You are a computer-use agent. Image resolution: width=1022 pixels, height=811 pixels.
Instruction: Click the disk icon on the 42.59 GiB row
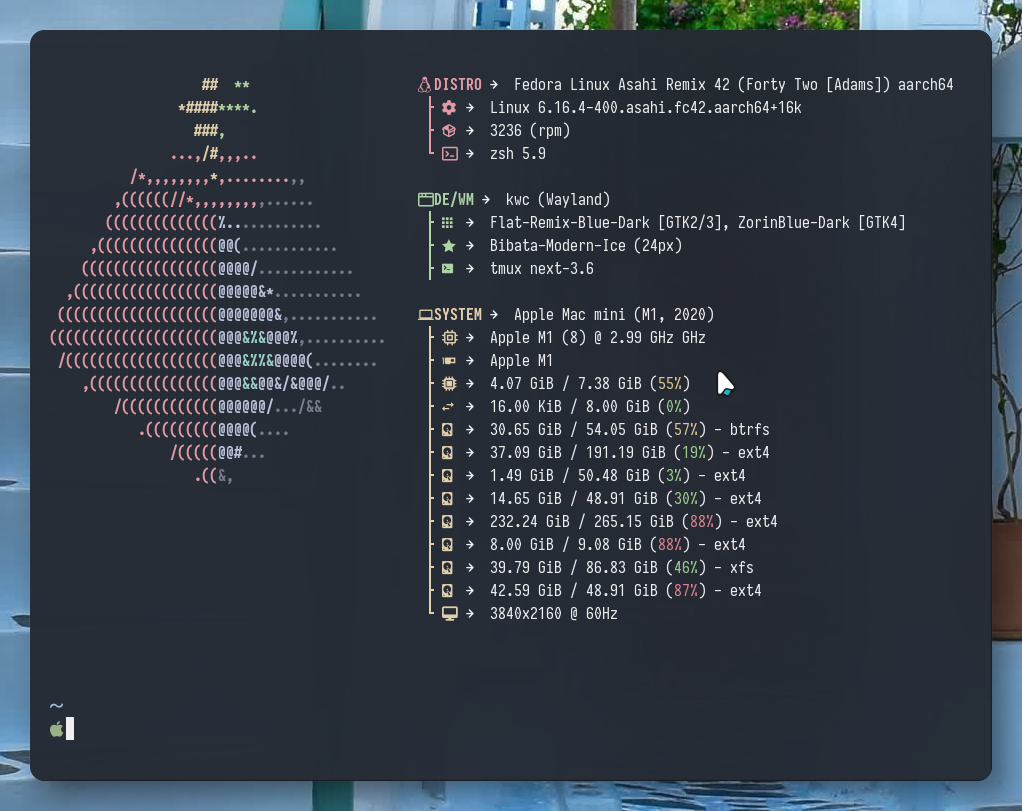click(447, 591)
